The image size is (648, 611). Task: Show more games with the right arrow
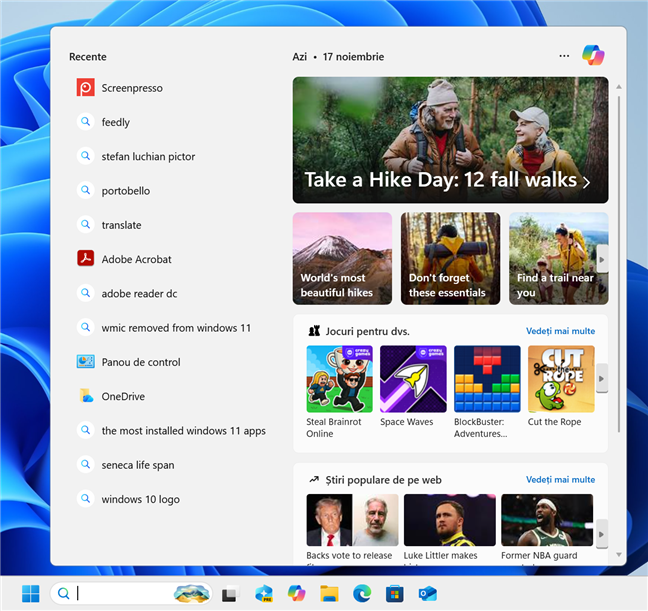(x=602, y=378)
